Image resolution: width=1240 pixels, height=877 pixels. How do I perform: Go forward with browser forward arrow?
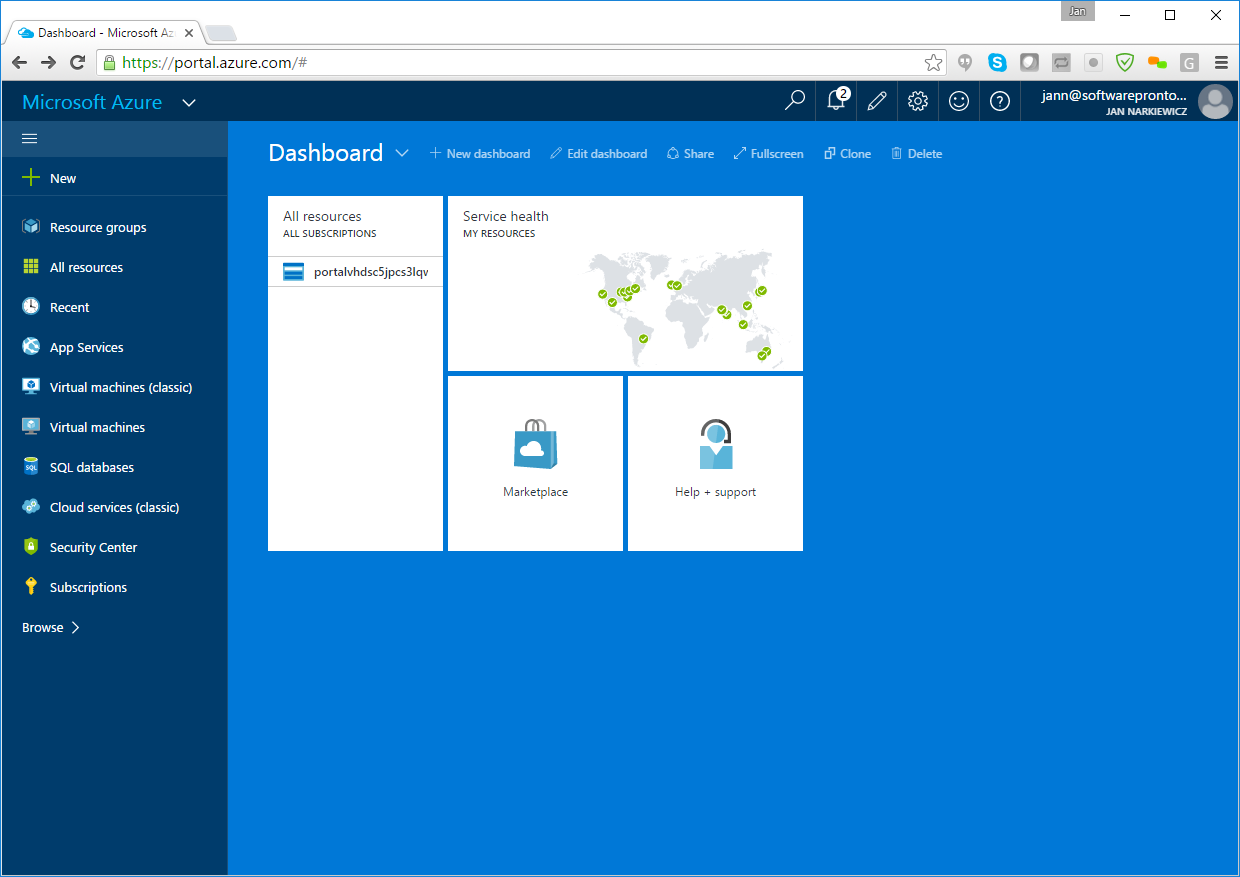(x=48, y=63)
